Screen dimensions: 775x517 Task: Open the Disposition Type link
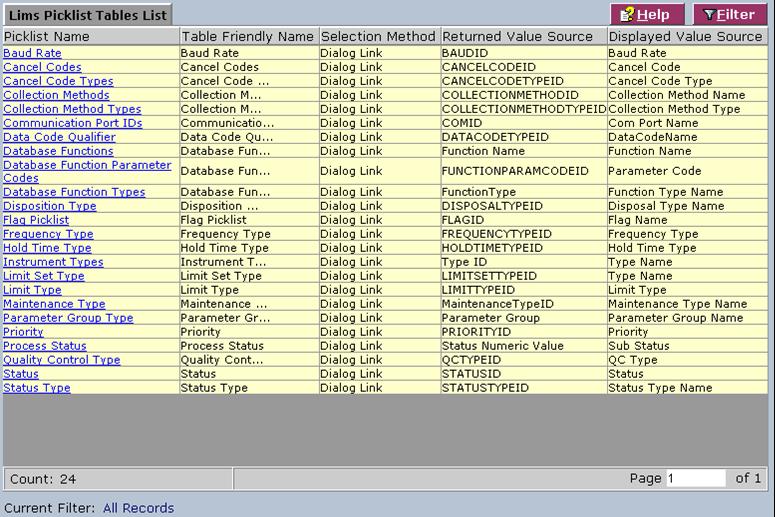[x=49, y=206]
